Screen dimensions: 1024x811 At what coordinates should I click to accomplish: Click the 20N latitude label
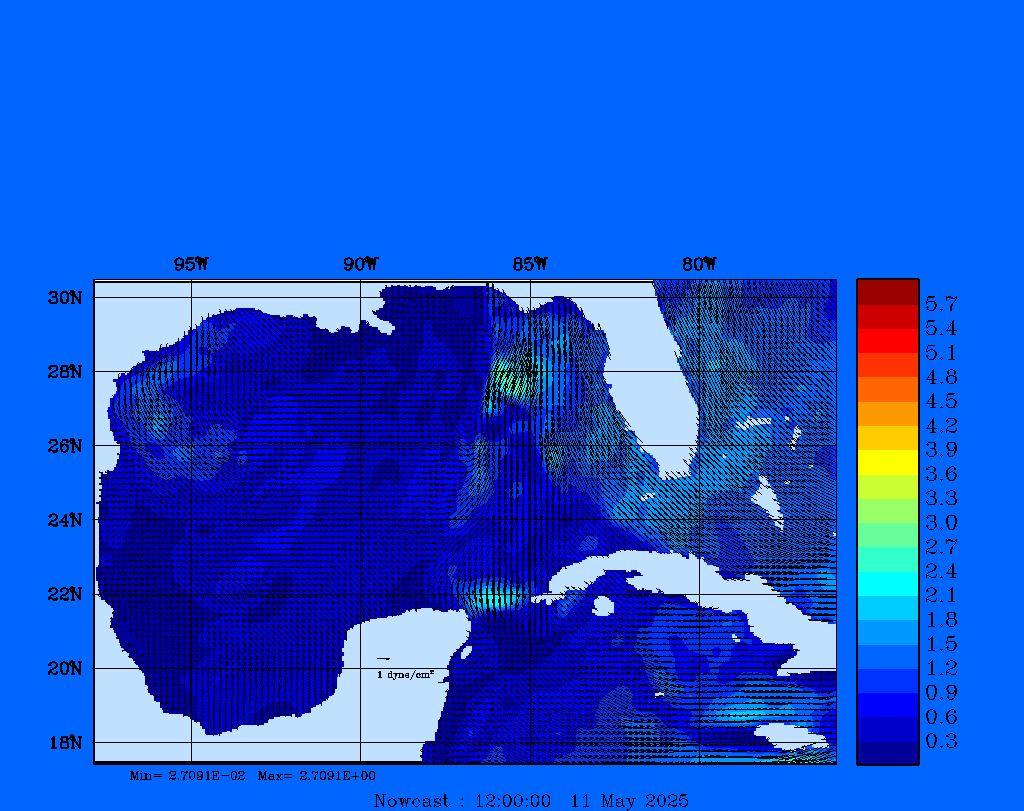point(65,668)
